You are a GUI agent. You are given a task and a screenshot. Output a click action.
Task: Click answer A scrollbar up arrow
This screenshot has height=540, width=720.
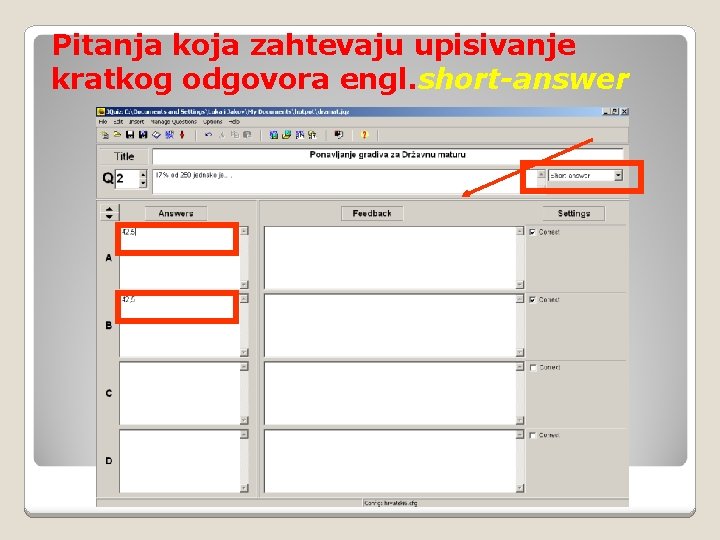pyautogui.click(x=244, y=231)
